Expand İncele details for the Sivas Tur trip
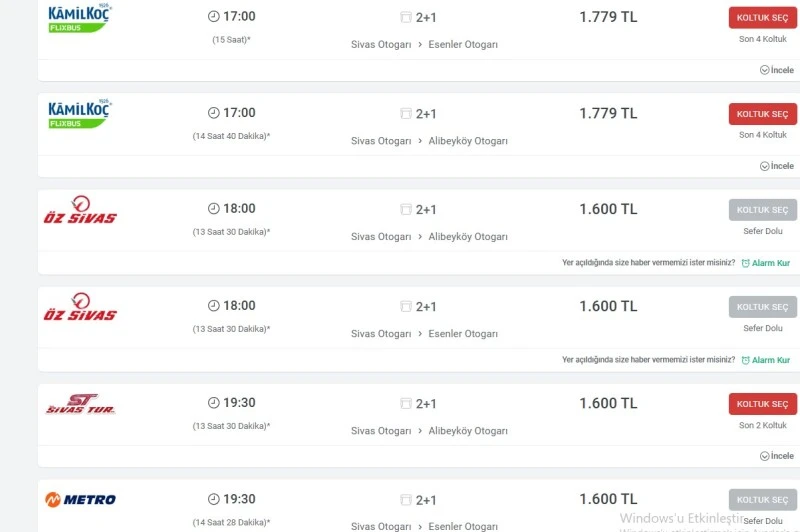This screenshot has width=800, height=532. point(777,456)
